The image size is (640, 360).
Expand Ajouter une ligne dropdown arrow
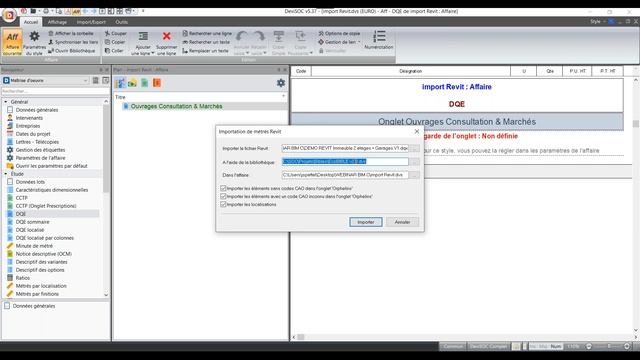coord(153,53)
